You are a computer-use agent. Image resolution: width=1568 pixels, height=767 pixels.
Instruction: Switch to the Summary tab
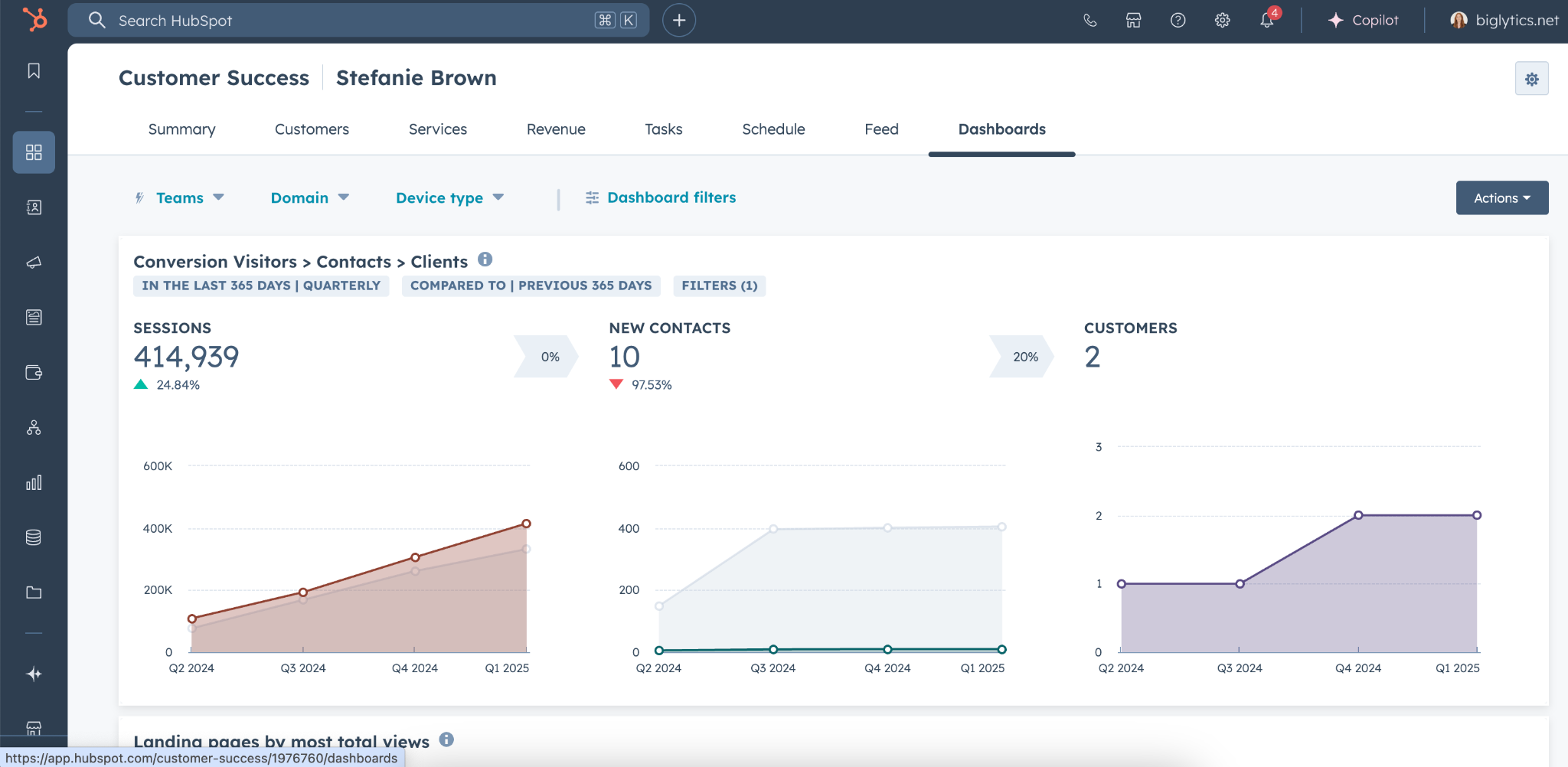182,129
